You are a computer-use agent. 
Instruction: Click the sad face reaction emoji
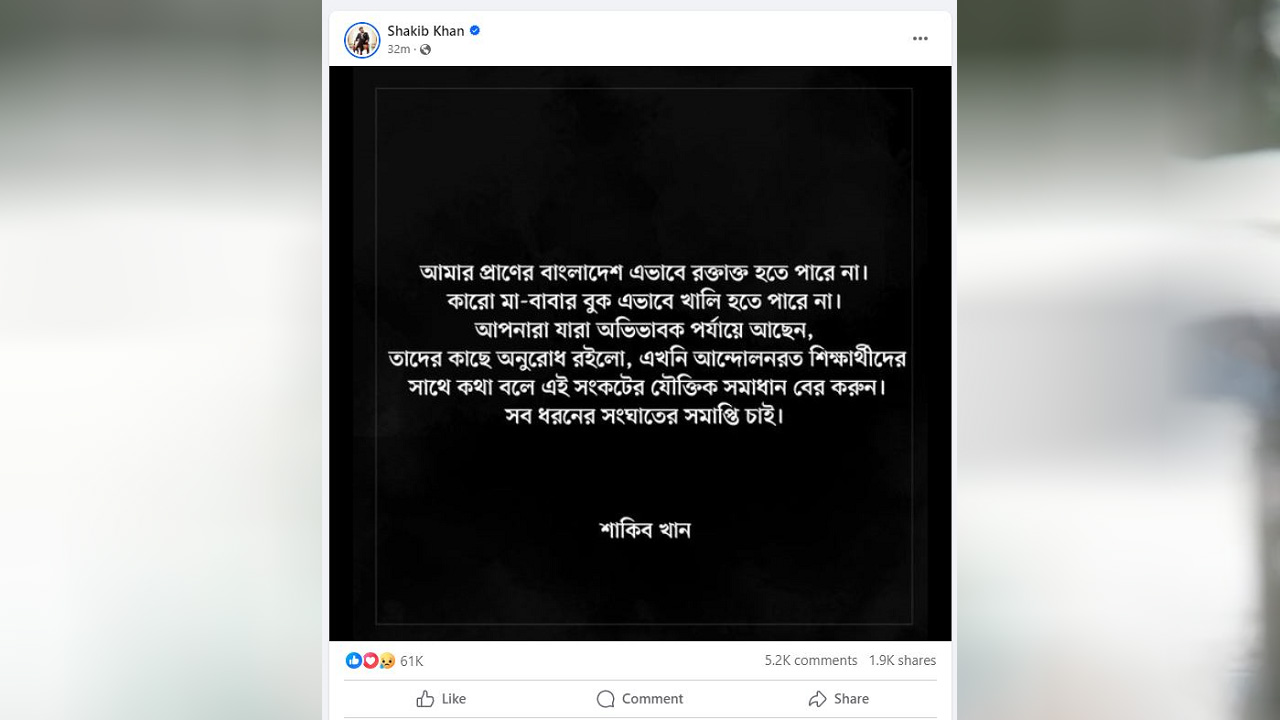click(x=386, y=660)
